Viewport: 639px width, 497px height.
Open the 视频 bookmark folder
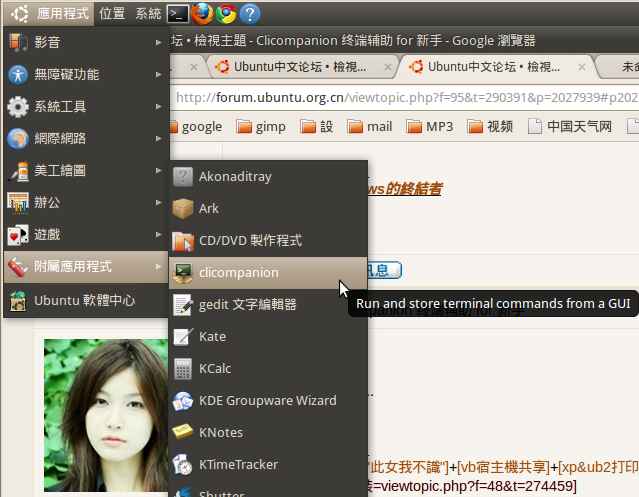(490, 127)
